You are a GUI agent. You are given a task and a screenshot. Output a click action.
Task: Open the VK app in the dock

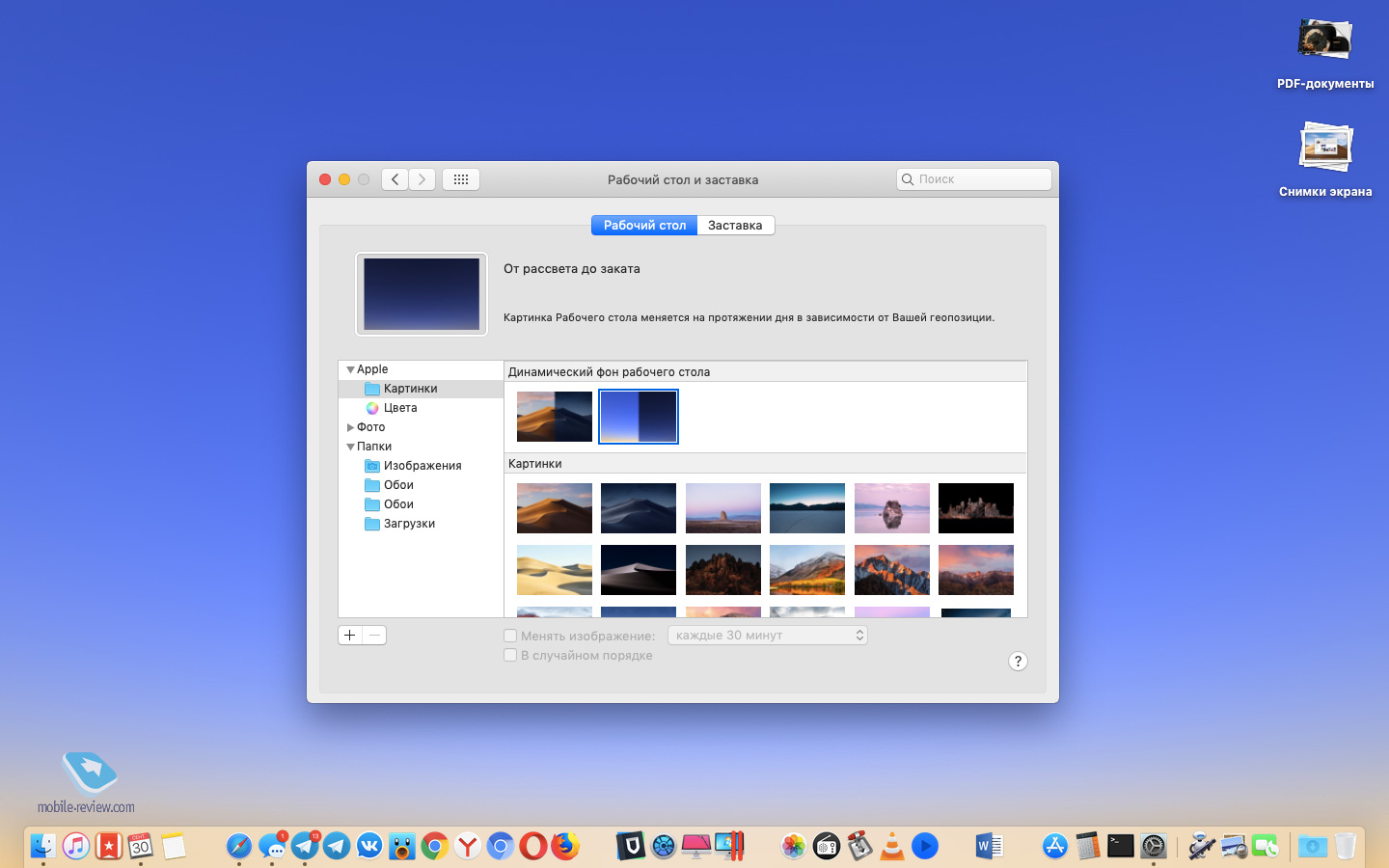(369, 846)
